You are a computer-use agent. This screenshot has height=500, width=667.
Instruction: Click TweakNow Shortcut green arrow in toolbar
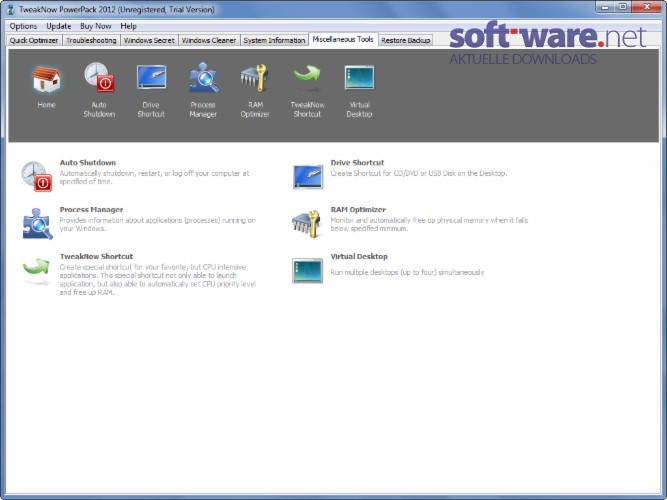[x=307, y=76]
